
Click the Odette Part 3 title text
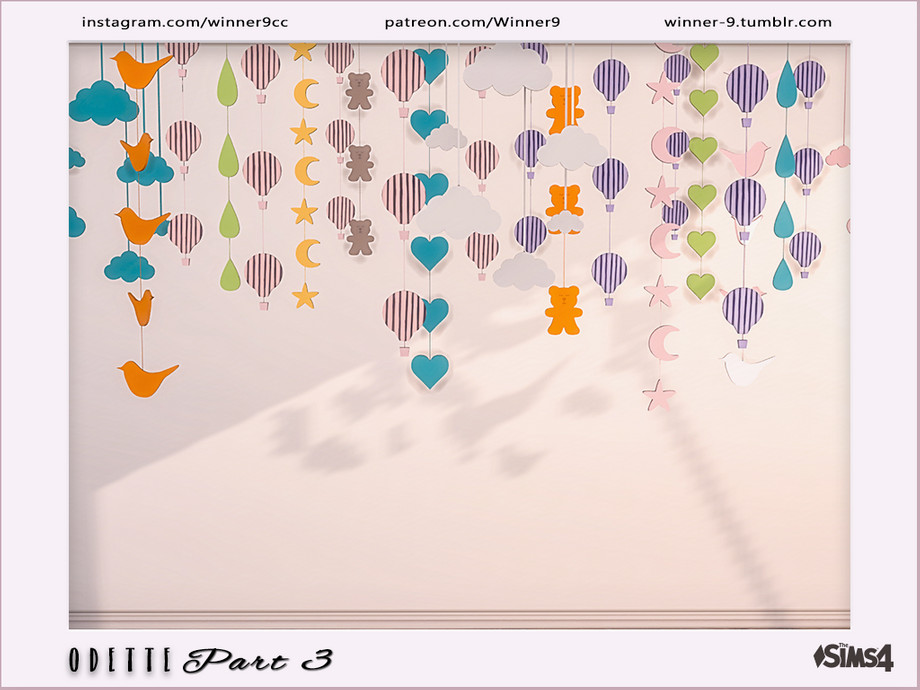[x=200, y=660]
